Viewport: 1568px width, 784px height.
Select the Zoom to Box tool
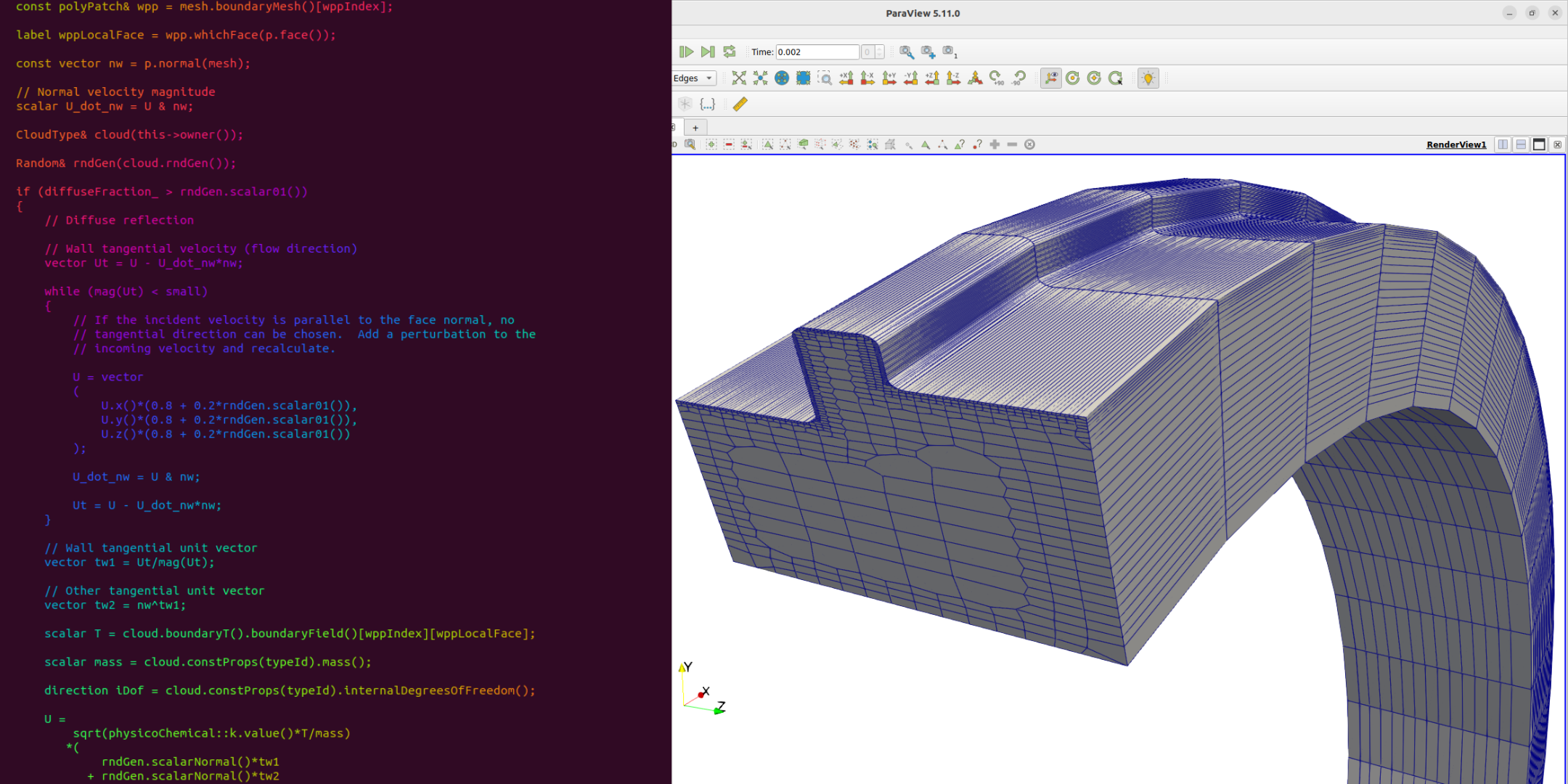click(x=824, y=78)
